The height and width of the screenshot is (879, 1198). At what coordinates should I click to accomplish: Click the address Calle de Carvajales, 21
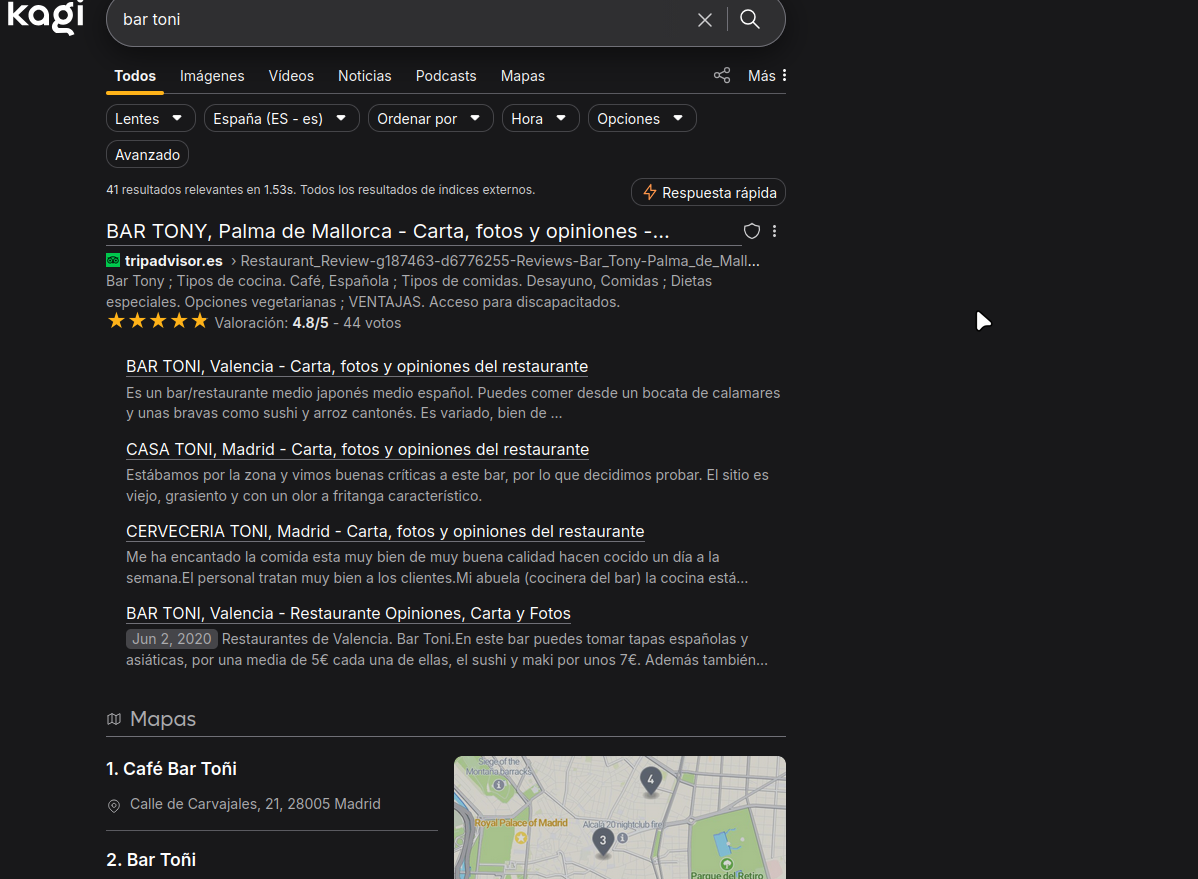coord(255,804)
